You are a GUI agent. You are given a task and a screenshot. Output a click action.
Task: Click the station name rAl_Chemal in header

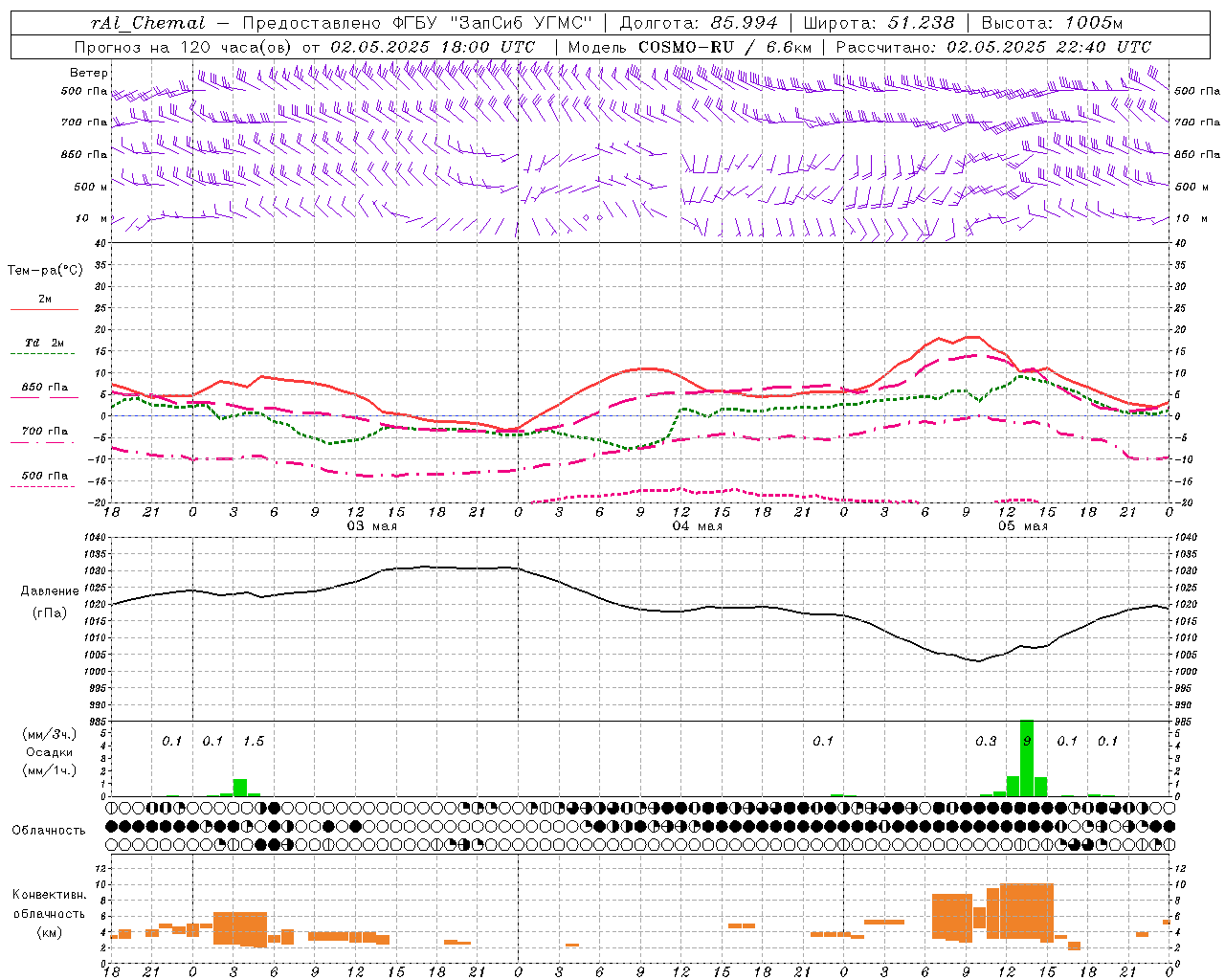tap(148, 23)
